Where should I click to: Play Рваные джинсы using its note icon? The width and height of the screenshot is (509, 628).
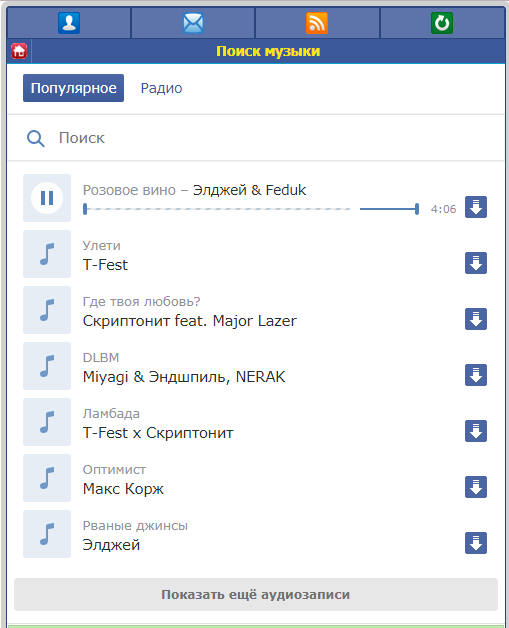[47, 534]
